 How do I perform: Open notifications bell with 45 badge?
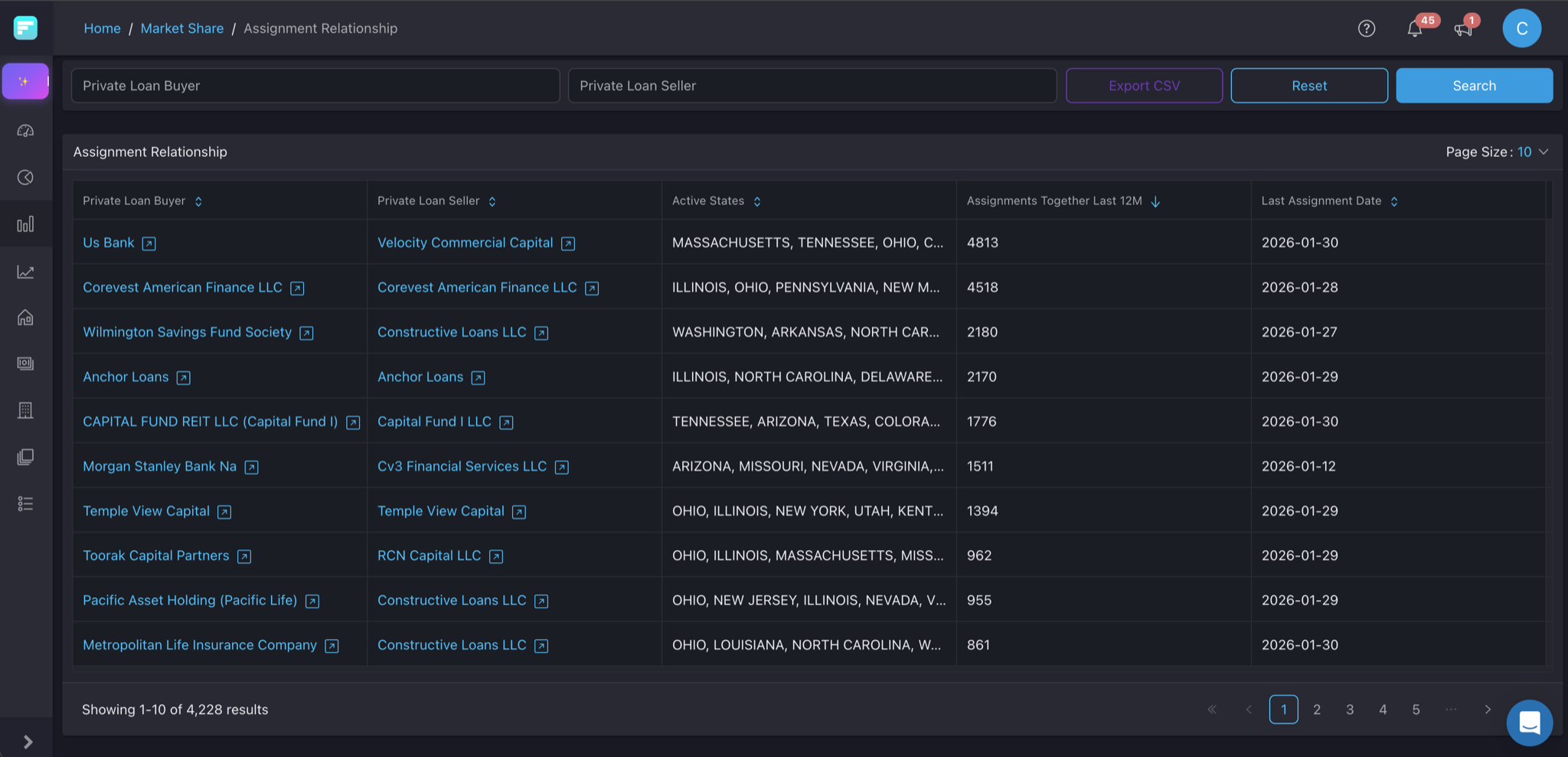(x=1414, y=29)
